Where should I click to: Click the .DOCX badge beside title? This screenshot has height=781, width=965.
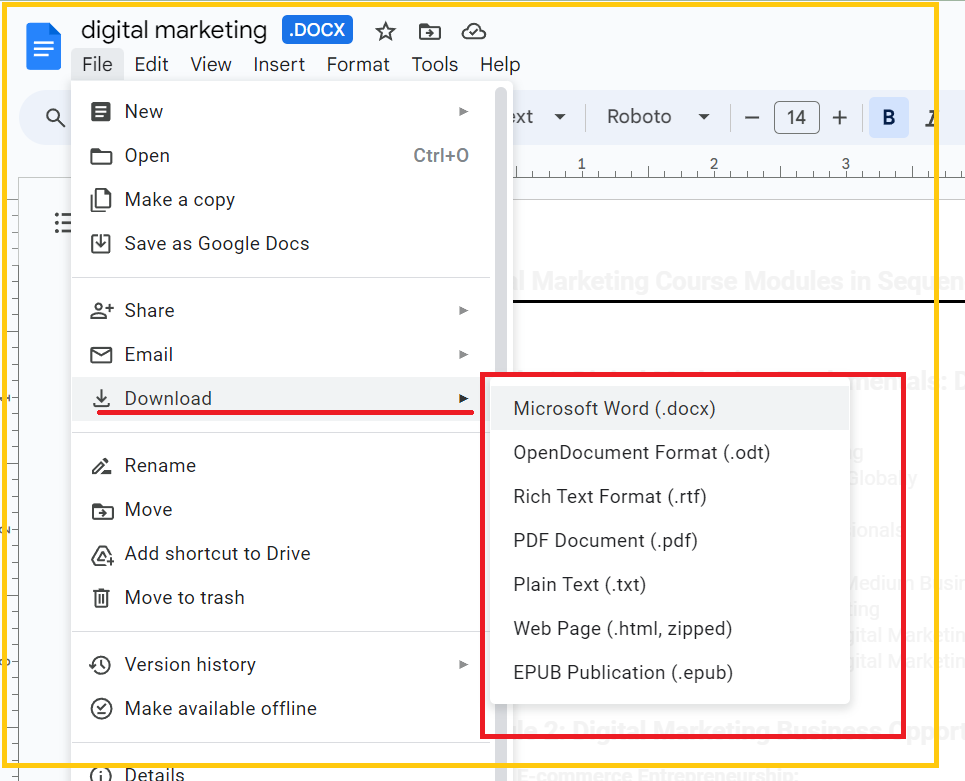click(317, 30)
